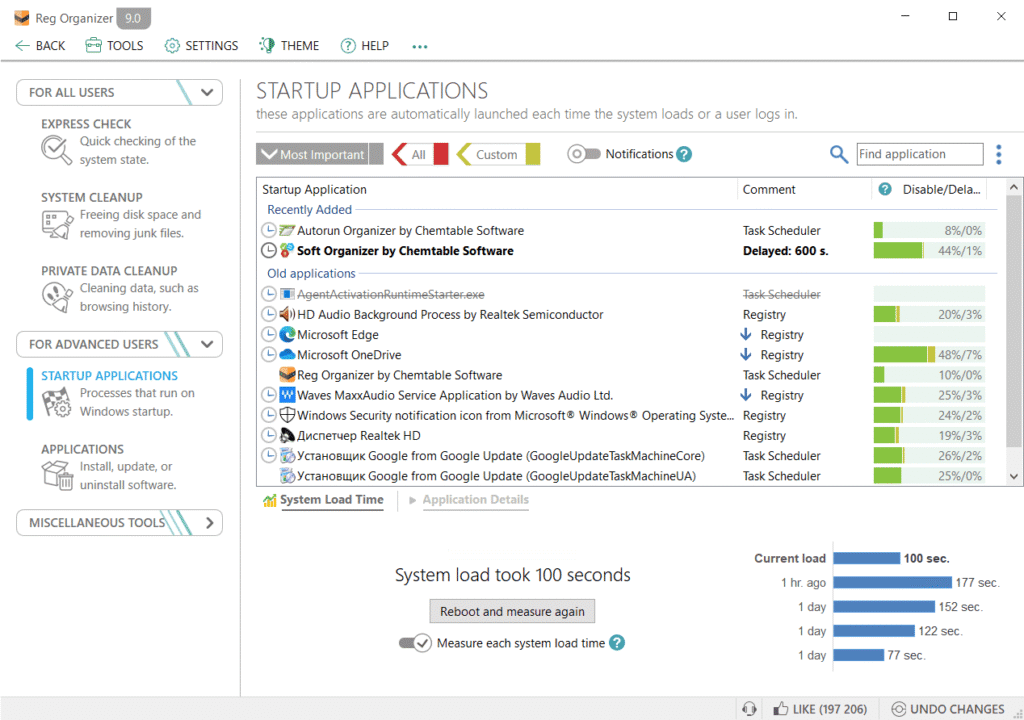The image size is (1024, 720).
Task: Click the Private Data Cleanup icon
Action: 57,297
